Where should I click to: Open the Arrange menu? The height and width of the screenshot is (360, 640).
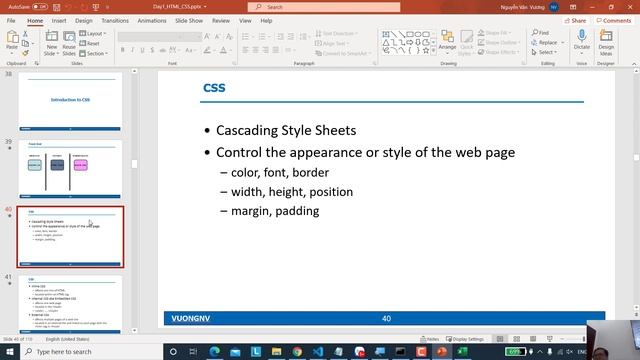(x=447, y=42)
